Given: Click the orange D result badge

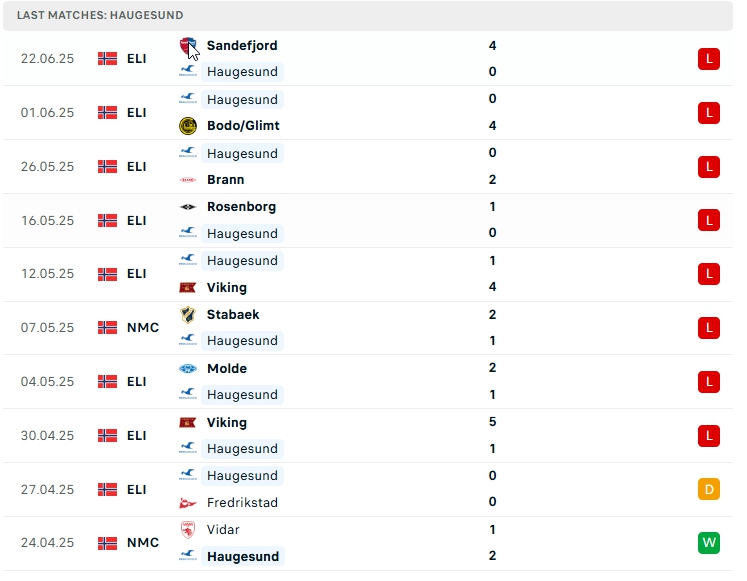Looking at the screenshot, I should click(x=709, y=489).
